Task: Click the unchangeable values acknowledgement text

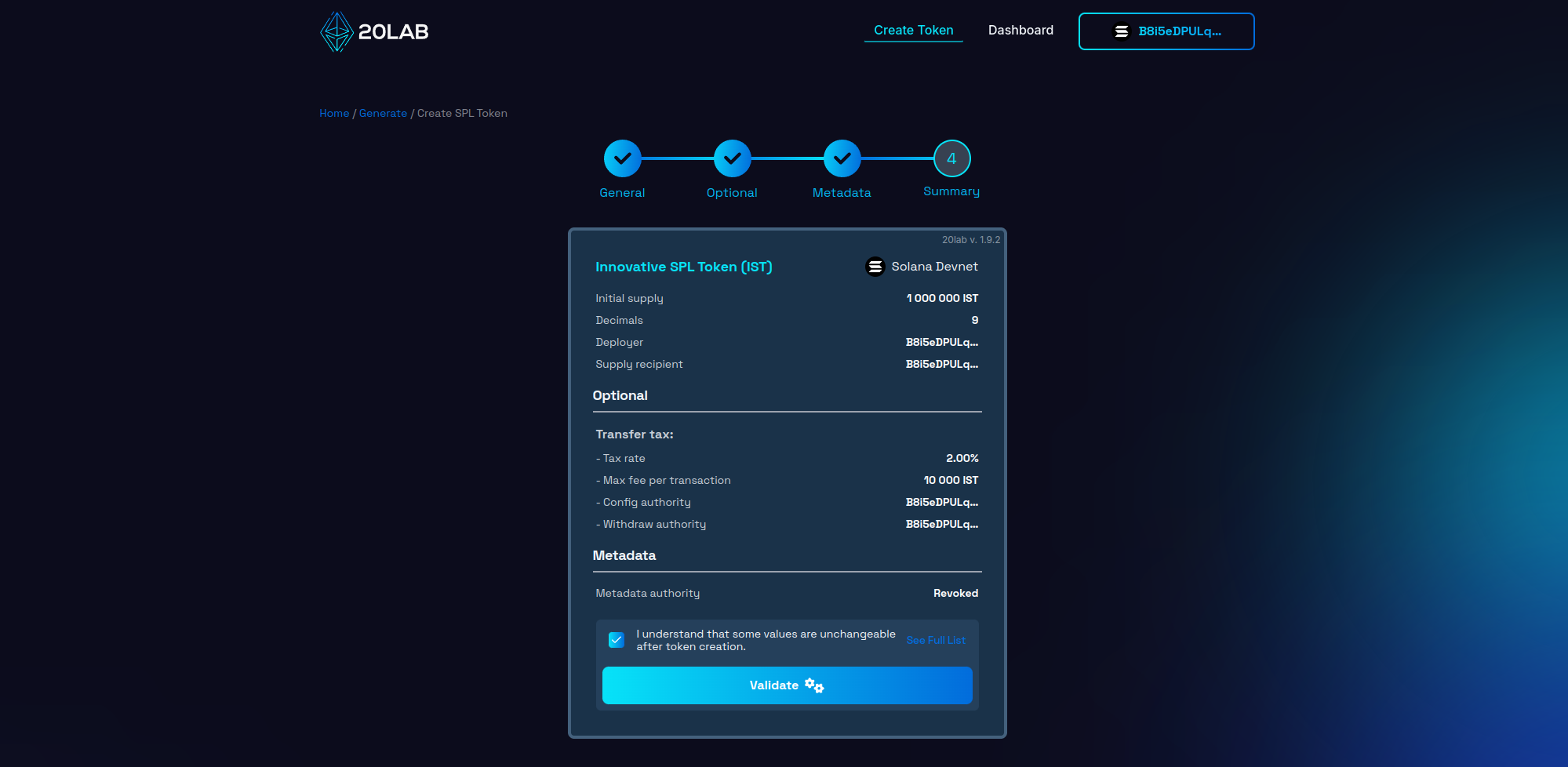Action: point(766,640)
